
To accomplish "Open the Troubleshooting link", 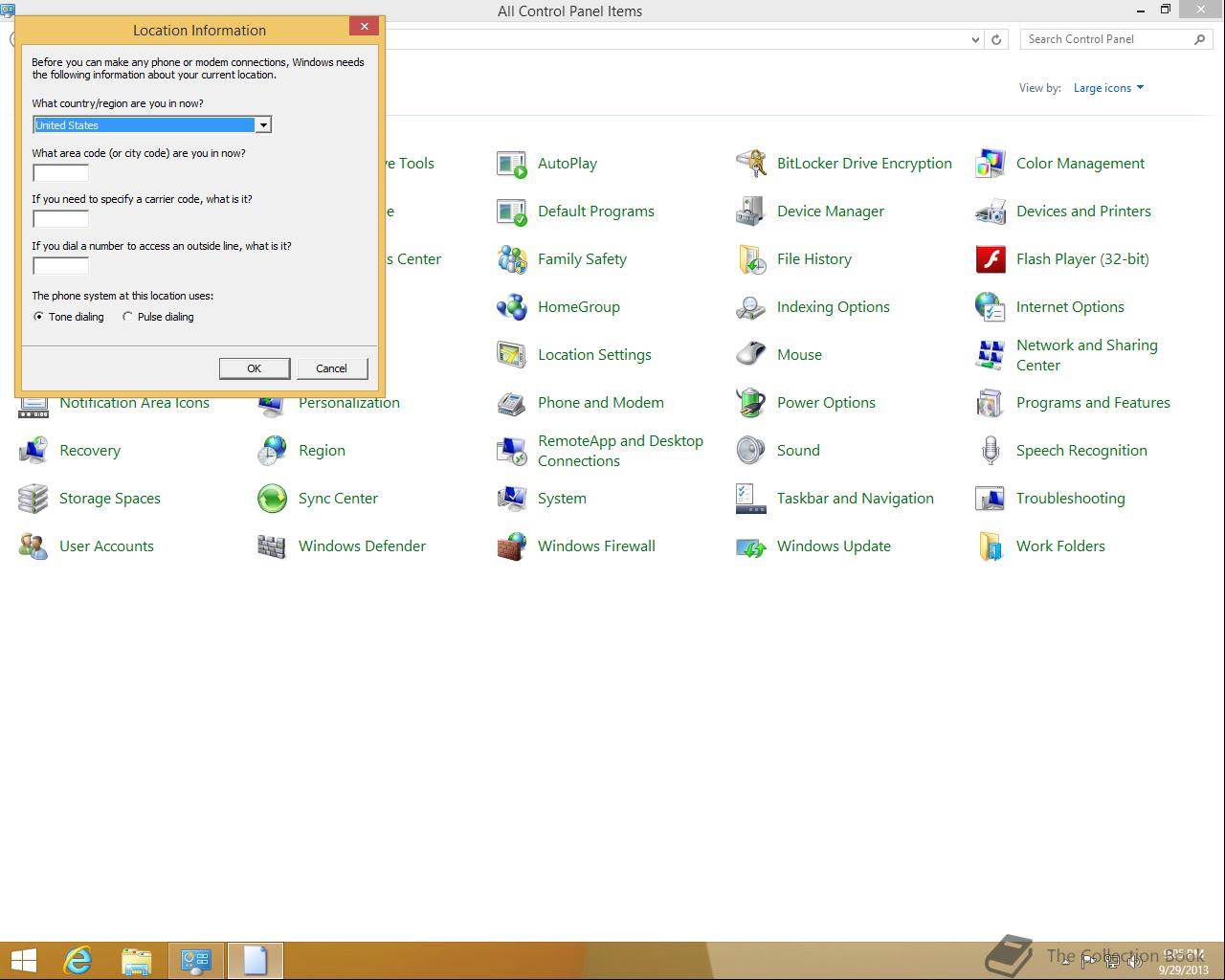I will tap(1071, 499).
